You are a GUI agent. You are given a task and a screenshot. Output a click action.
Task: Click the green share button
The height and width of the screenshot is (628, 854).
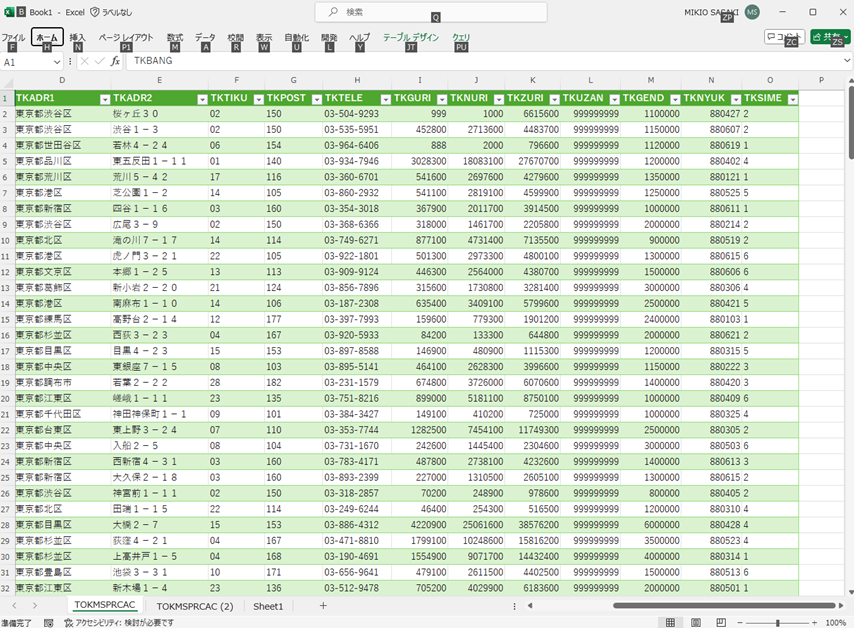(x=831, y=36)
